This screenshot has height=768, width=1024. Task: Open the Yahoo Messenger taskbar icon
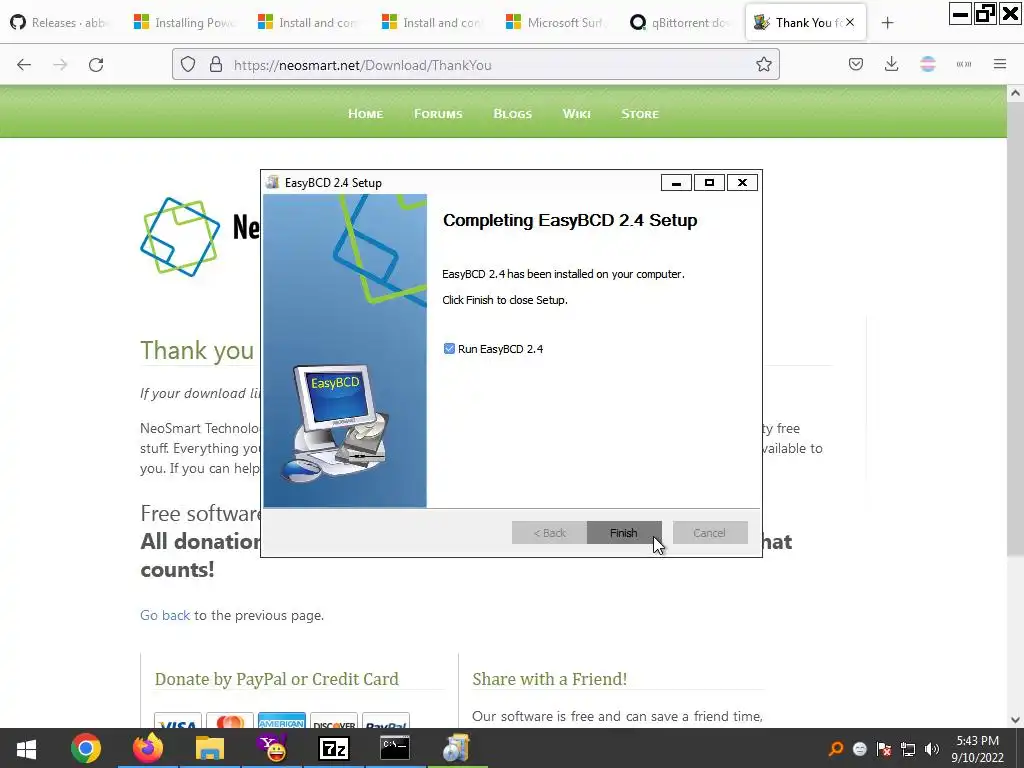pyautogui.click(x=272, y=748)
